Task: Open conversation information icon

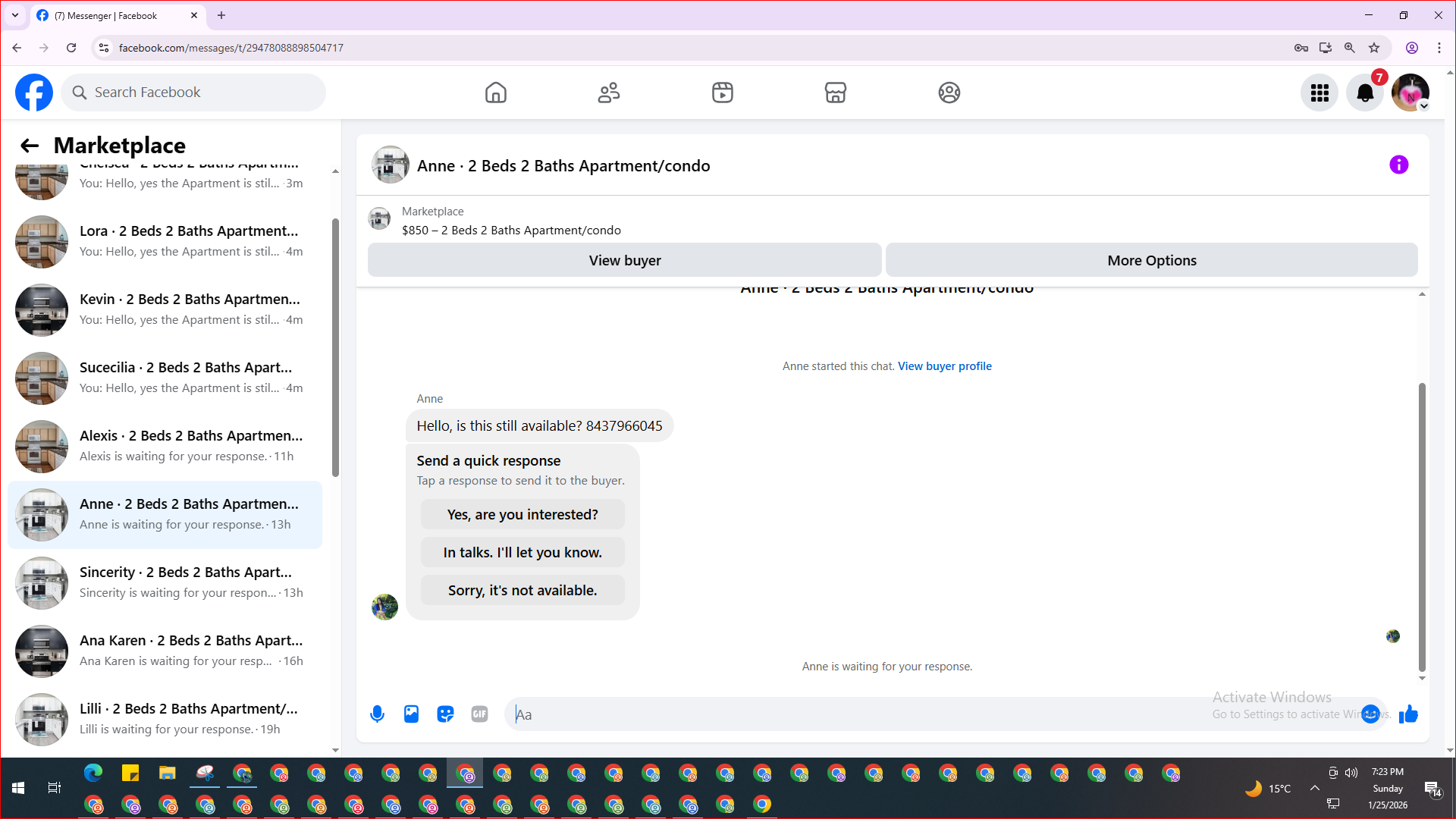Action: point(1399,165)
